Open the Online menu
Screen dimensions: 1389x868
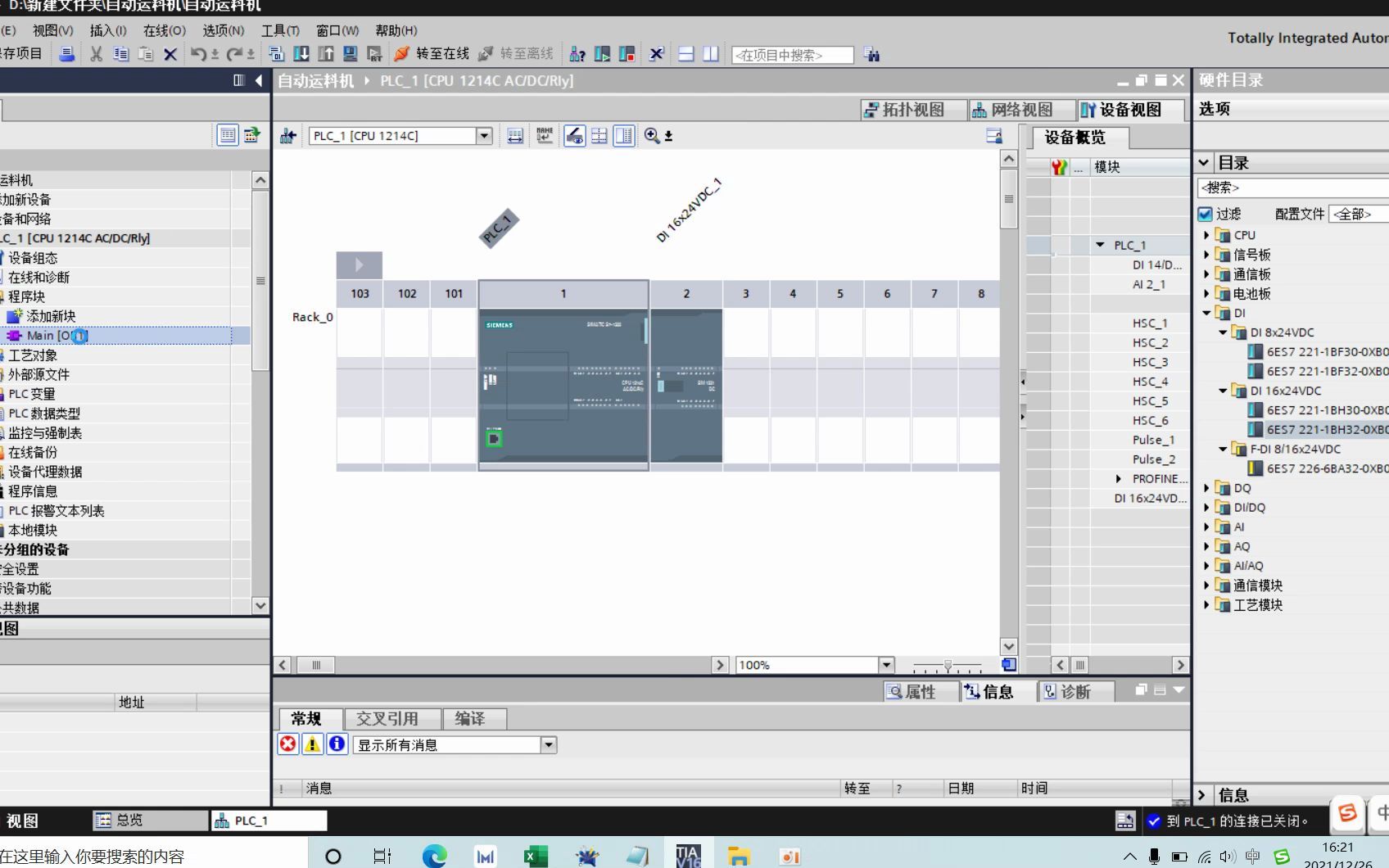click(164, 30)
